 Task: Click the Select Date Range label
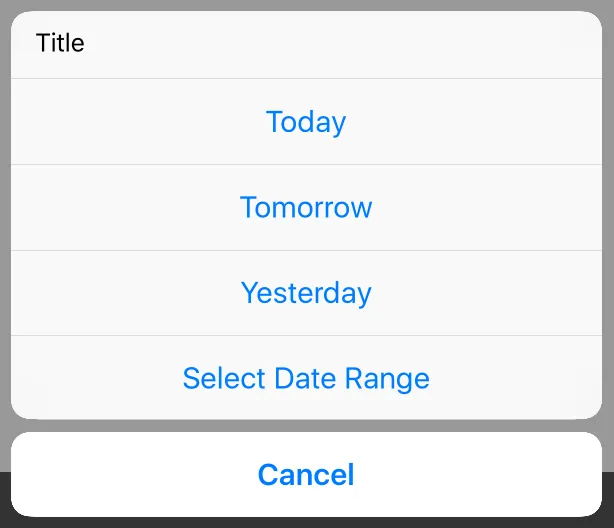point(306,379)
